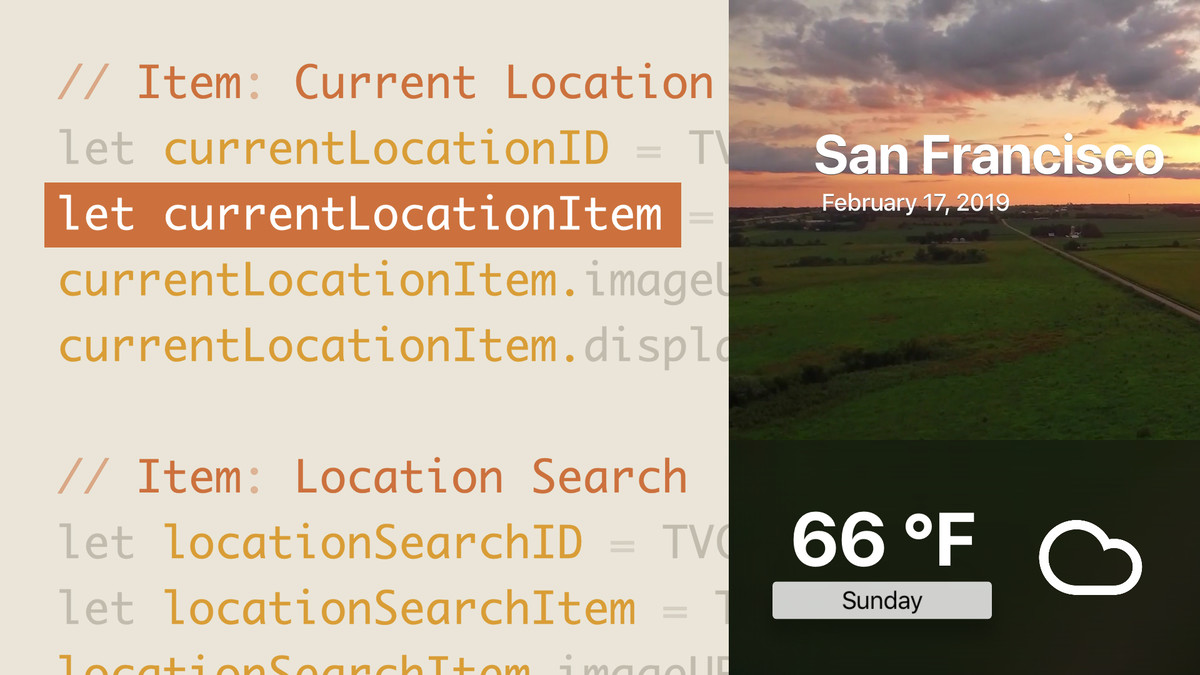Screen dimensions: 1200x675
Task: Click the currentLocationItem.displ code line
Action: pos(393,347)
